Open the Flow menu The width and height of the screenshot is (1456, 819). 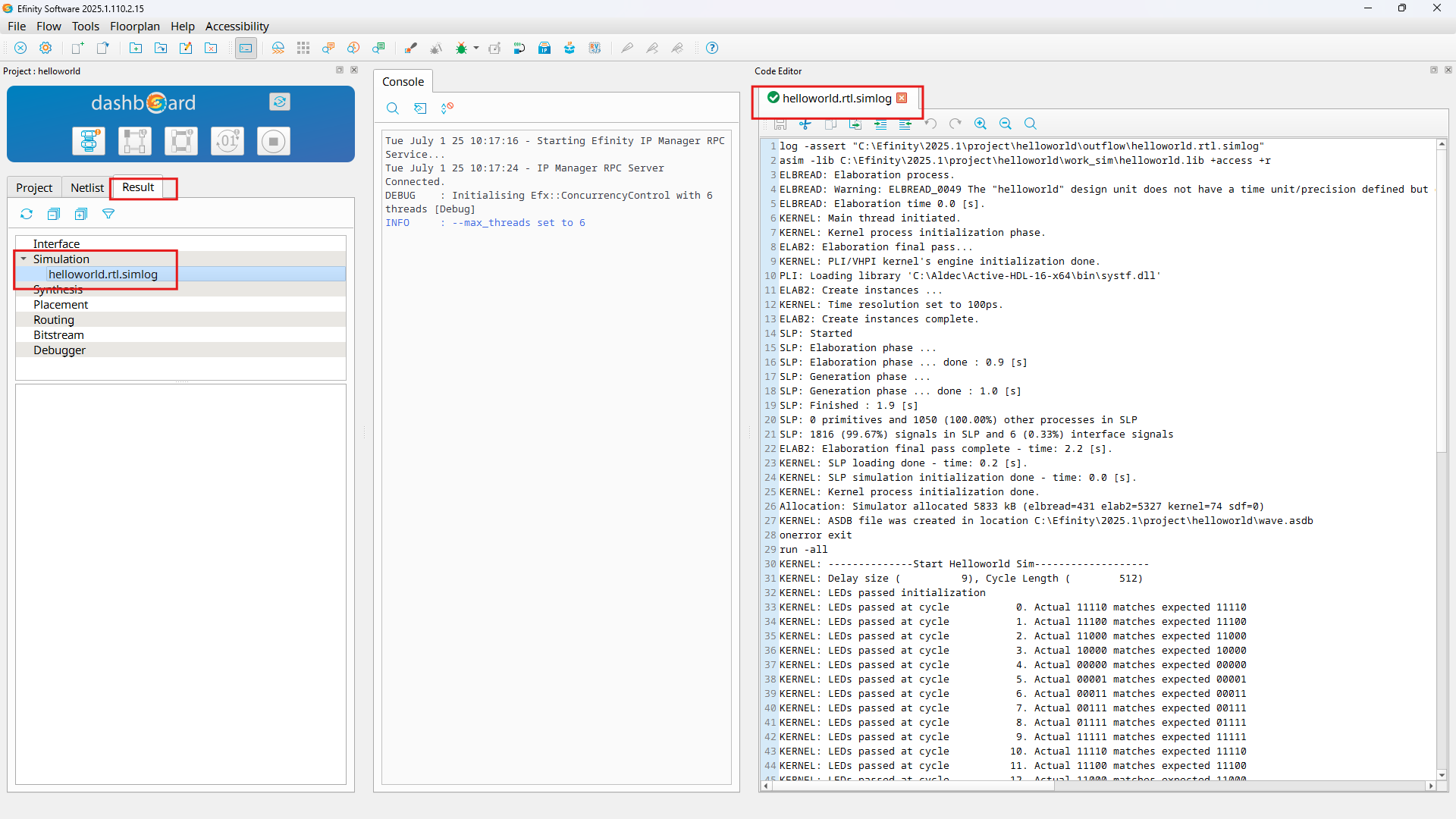pyautogui.click(x=49, y=26)
